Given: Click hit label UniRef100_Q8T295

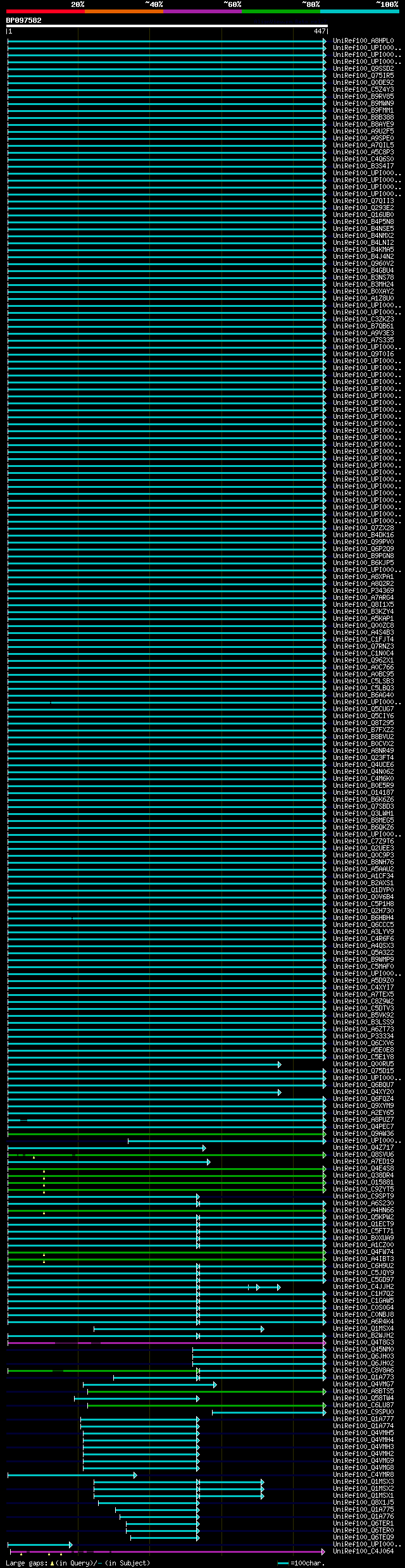Looking at the screenshot, I should click(363, 723).
